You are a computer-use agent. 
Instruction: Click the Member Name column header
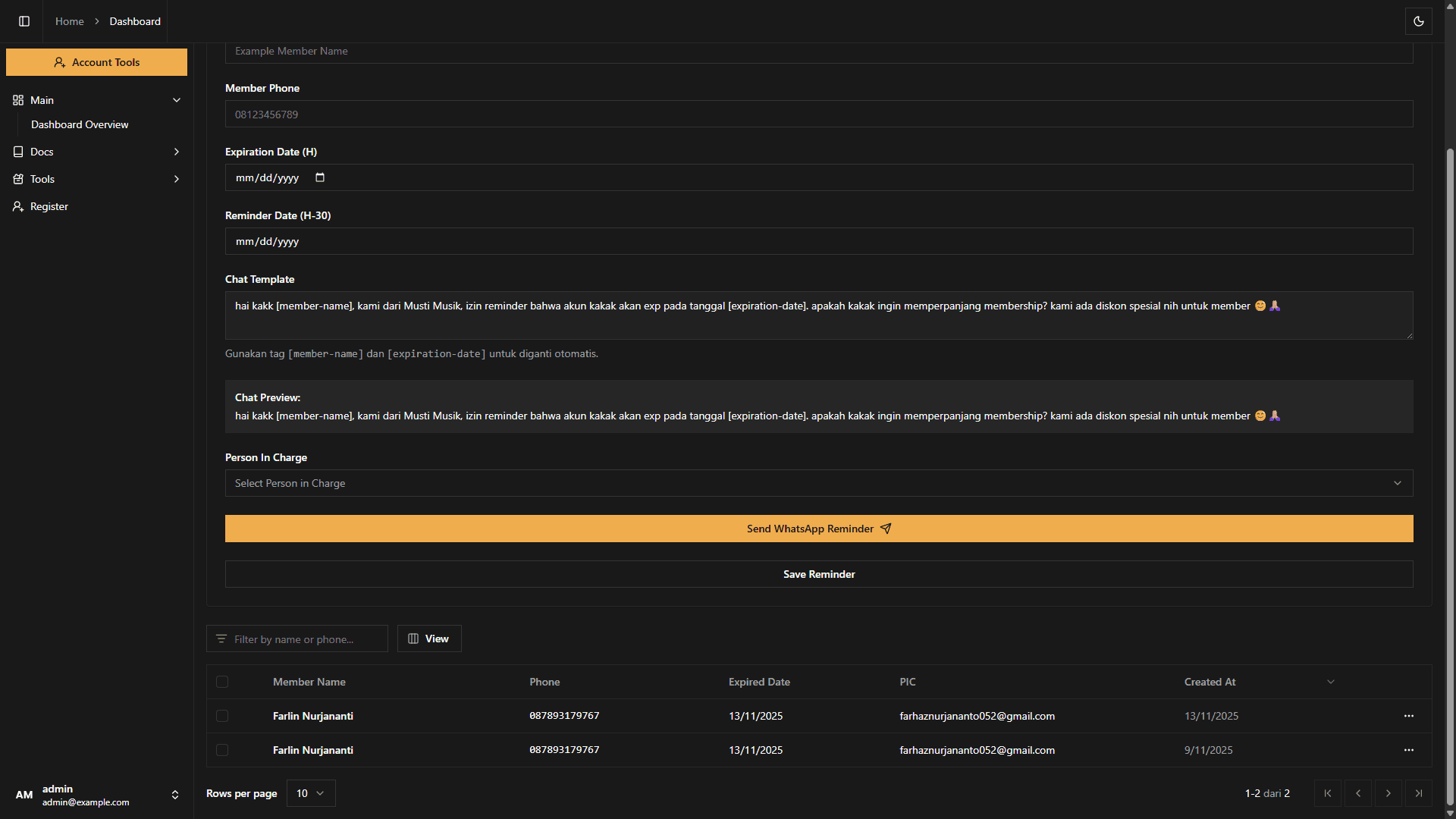[309, 682]
